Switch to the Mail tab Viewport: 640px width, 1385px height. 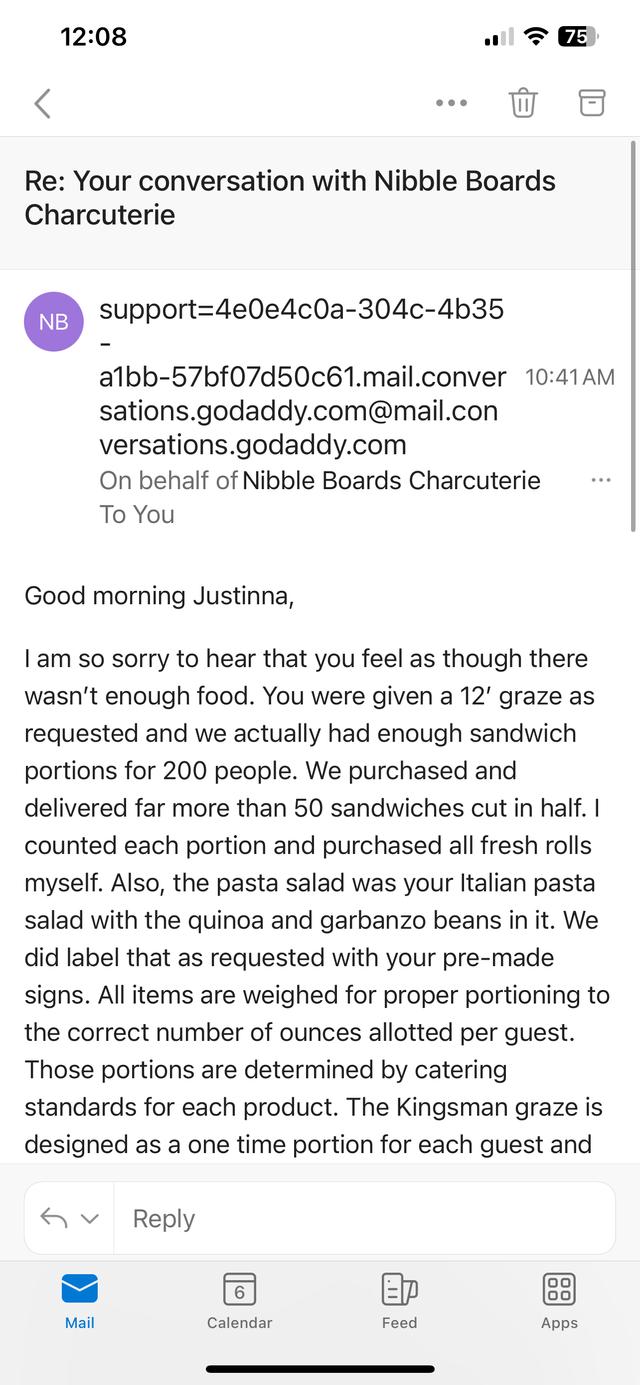coord(80,1300)
